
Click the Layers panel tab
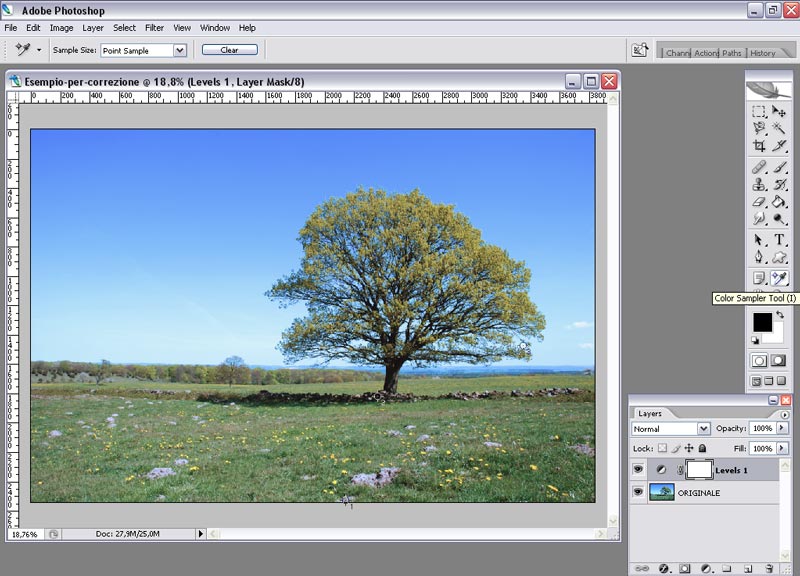(x=650, y=413)
